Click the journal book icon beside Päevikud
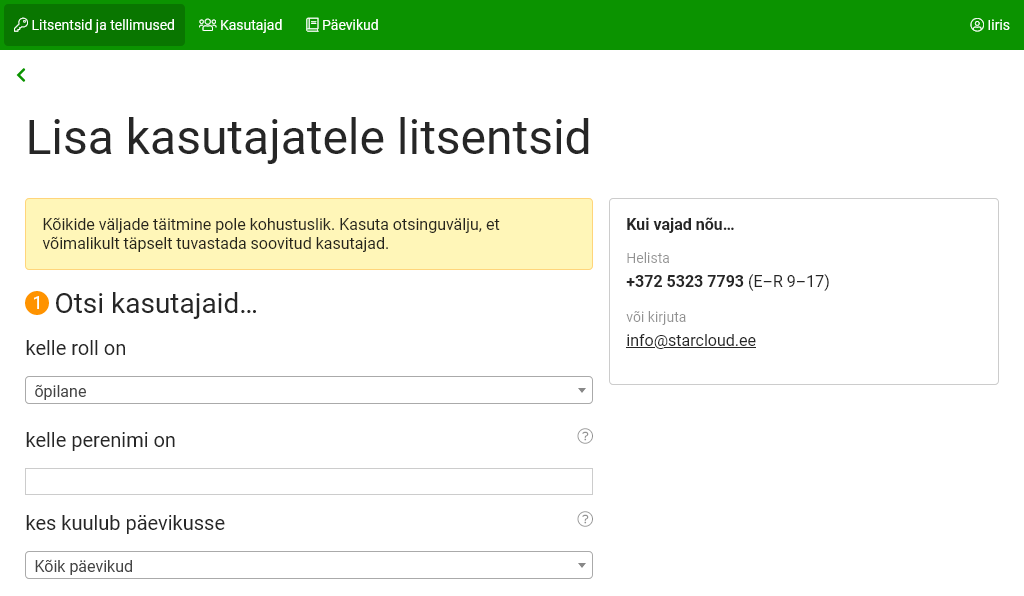 pos(312,25)
